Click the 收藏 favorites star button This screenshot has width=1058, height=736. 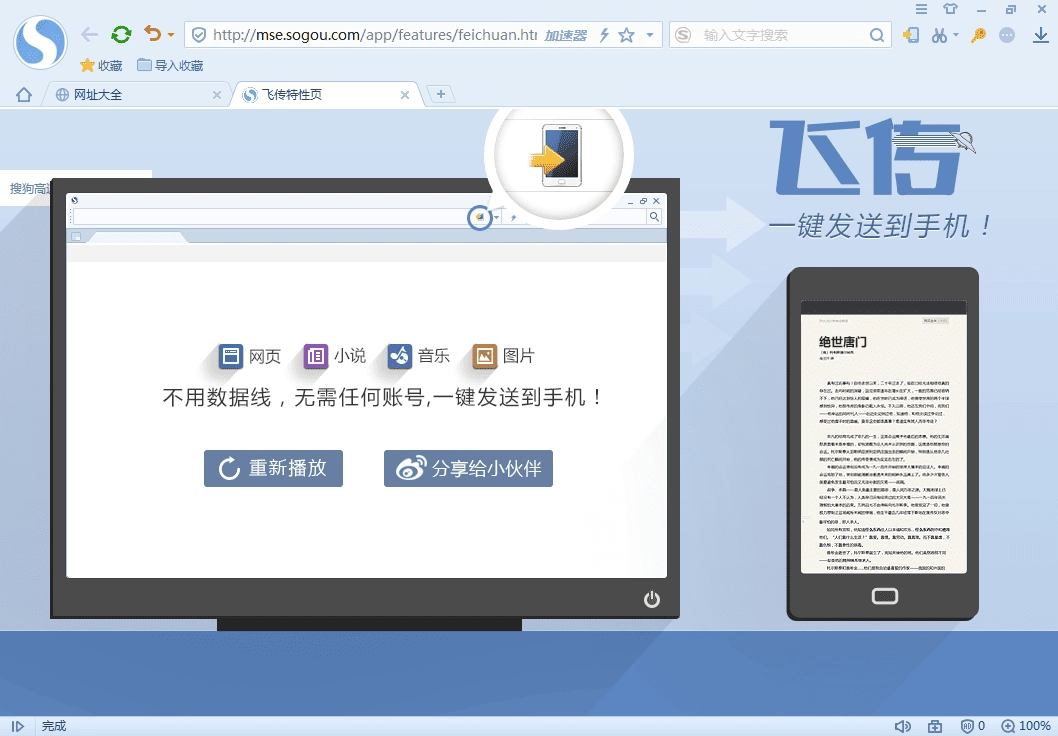pos(101,65)
